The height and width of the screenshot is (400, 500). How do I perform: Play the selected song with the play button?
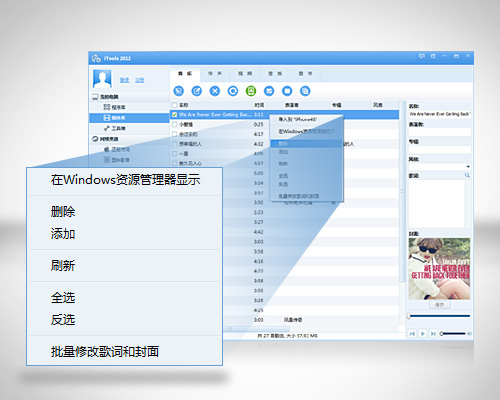[x=423, y=333]
